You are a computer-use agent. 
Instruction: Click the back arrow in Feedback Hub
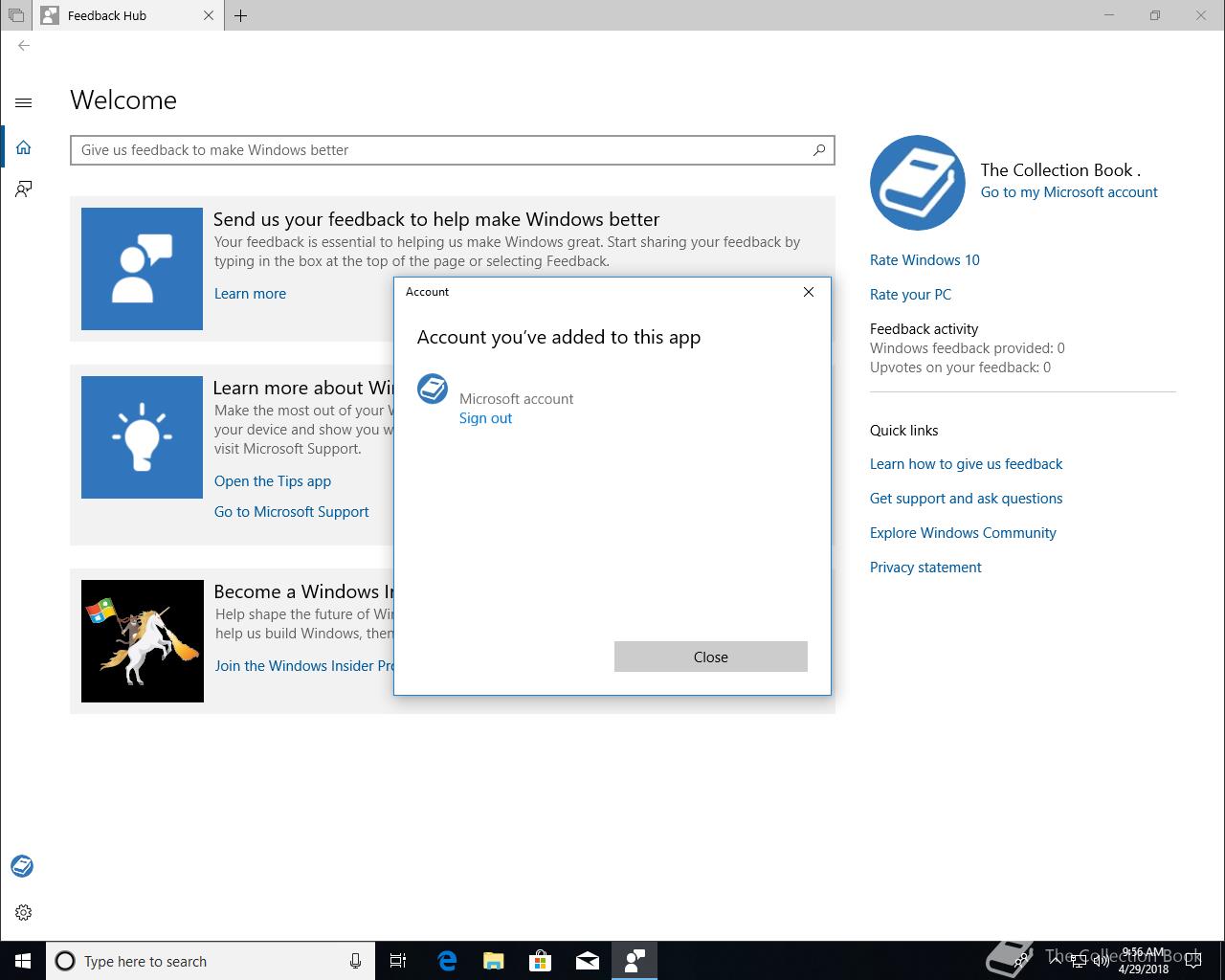(24, 45)
